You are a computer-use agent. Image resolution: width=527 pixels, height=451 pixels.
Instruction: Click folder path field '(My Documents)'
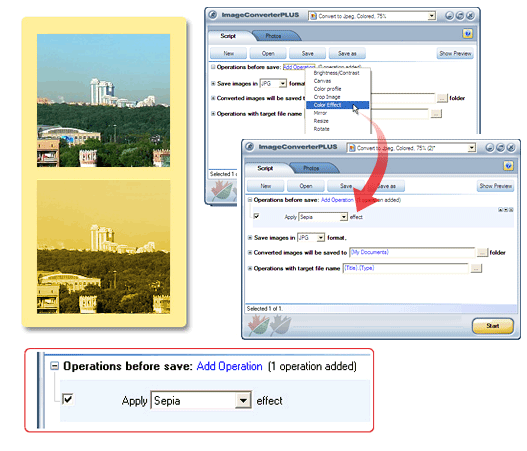click(412, 252)
